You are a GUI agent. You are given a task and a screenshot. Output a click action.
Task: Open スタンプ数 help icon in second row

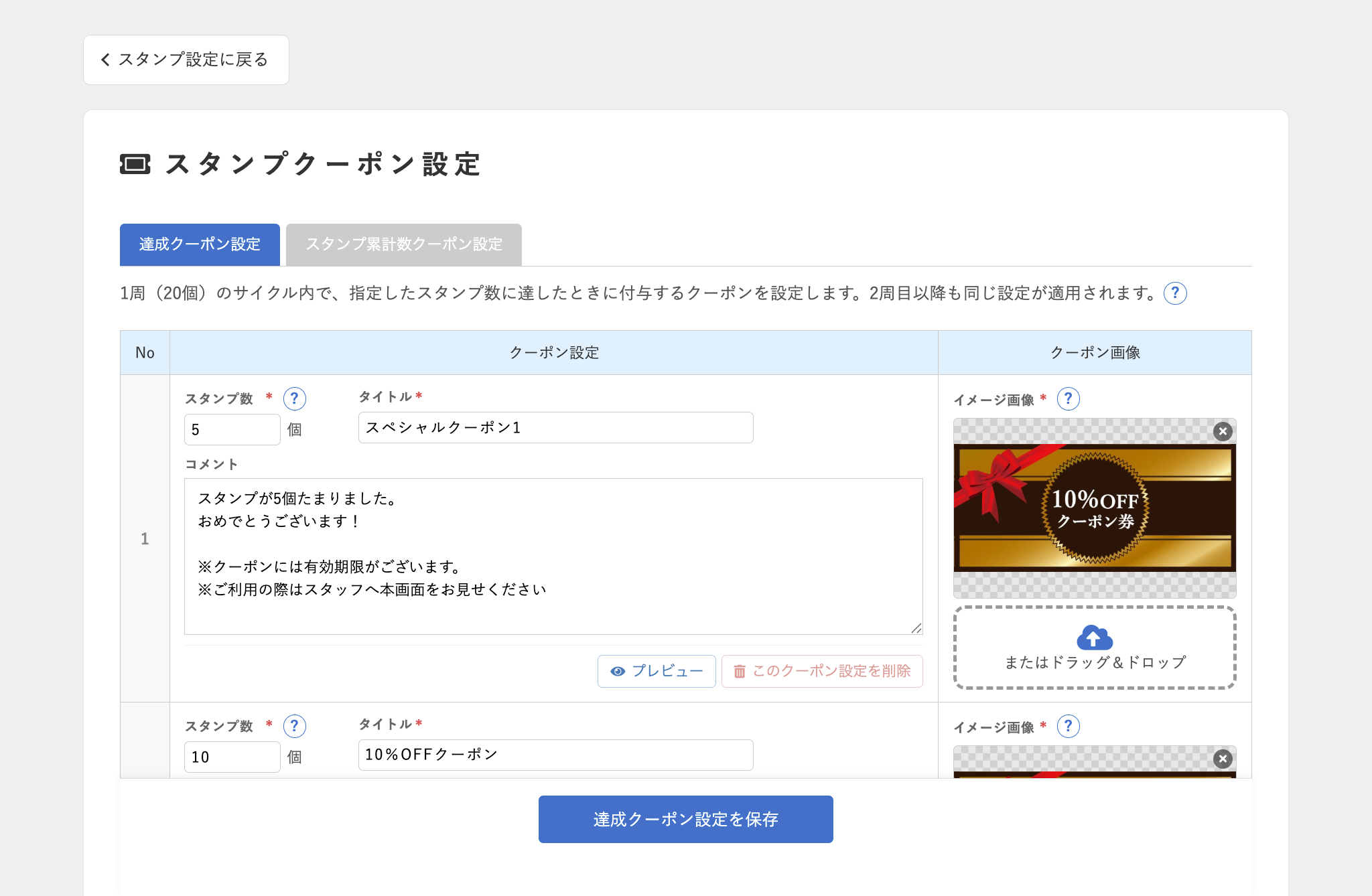(295, 726)
